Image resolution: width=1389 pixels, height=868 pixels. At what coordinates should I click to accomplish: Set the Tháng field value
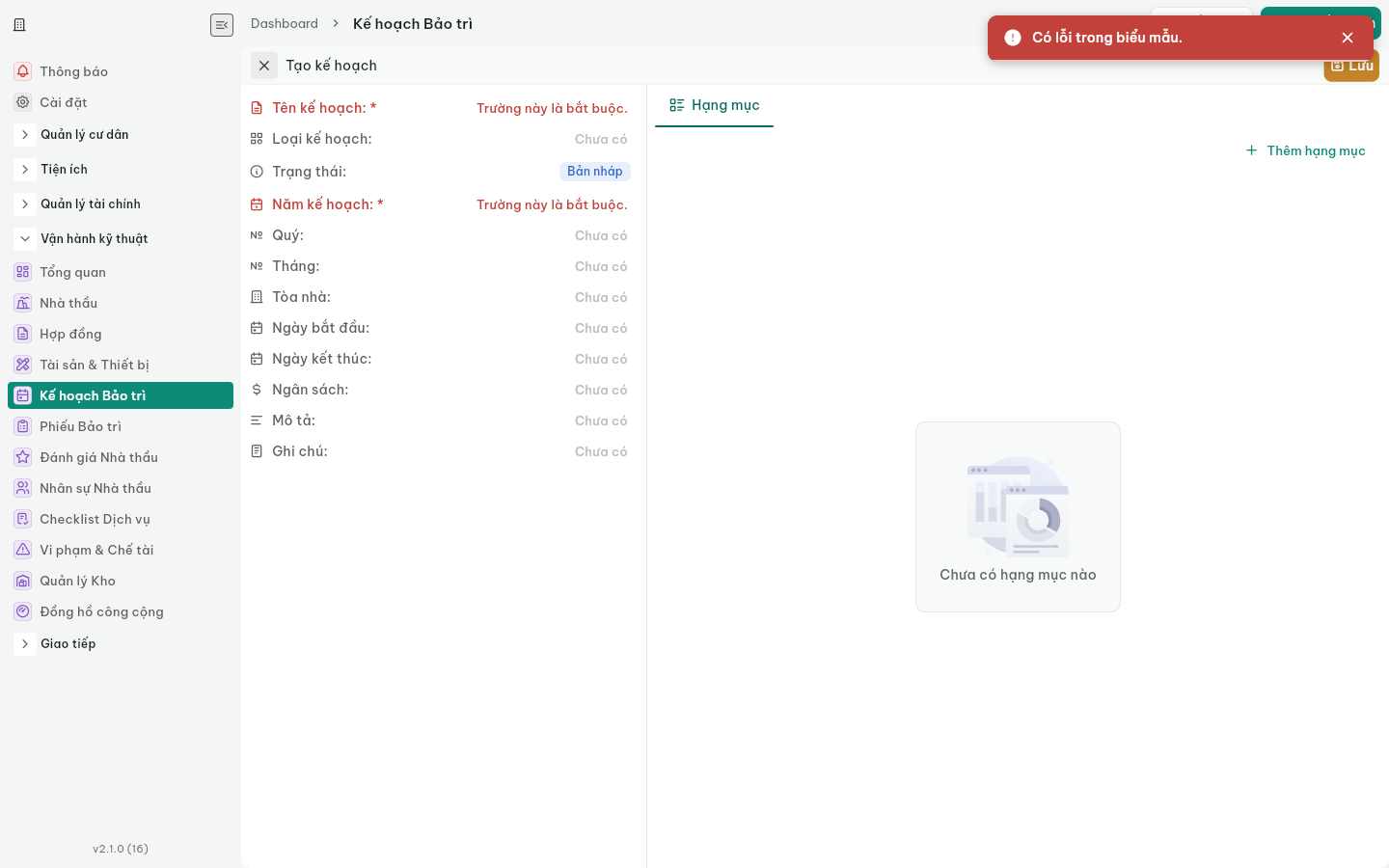click(x=601, y=266)
